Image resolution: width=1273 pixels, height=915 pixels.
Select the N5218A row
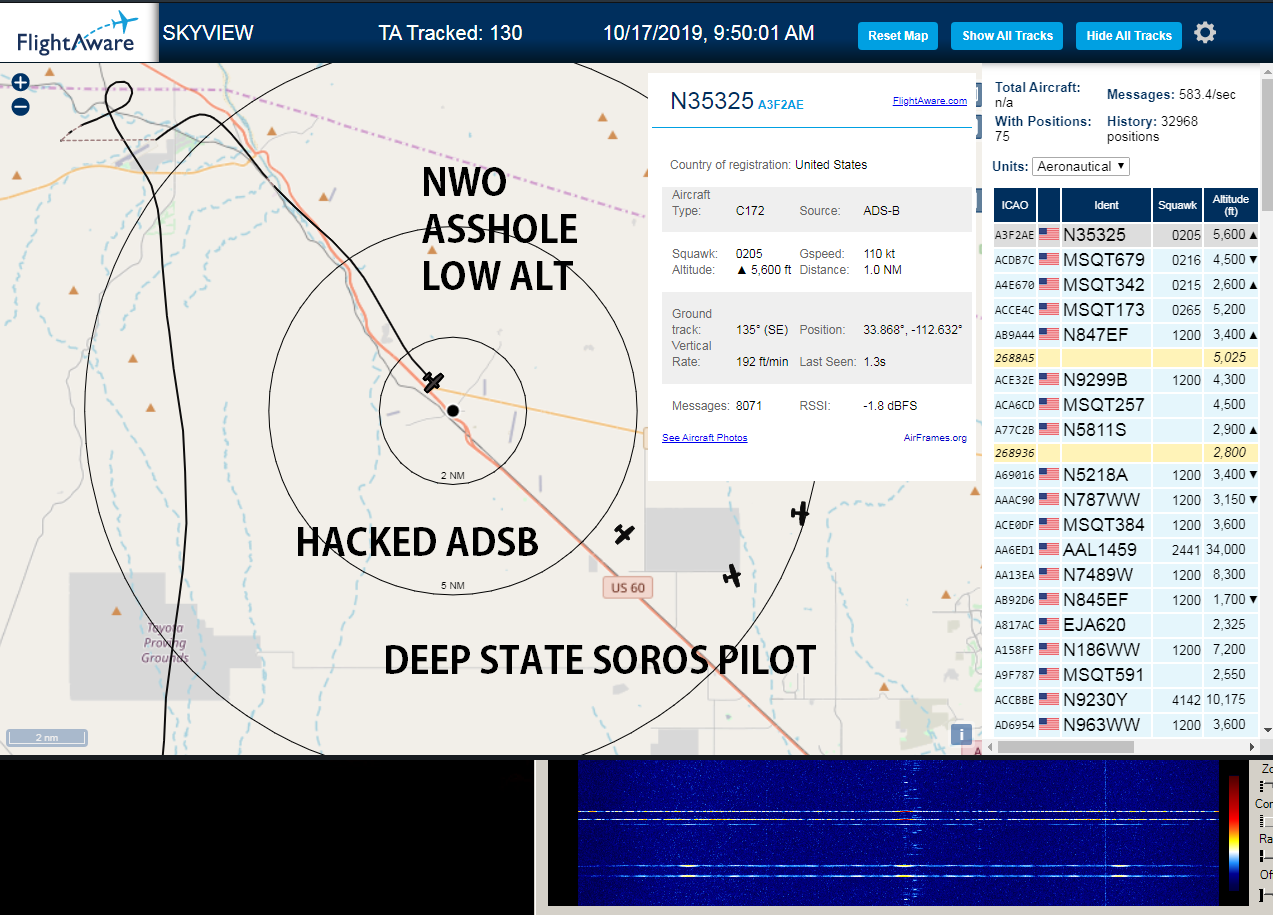coord(1126,475)
